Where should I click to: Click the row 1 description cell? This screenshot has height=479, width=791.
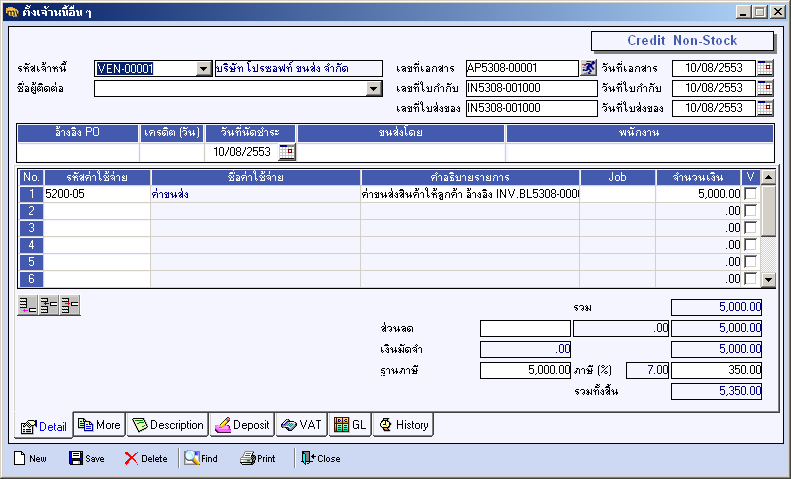coord(470,194)
